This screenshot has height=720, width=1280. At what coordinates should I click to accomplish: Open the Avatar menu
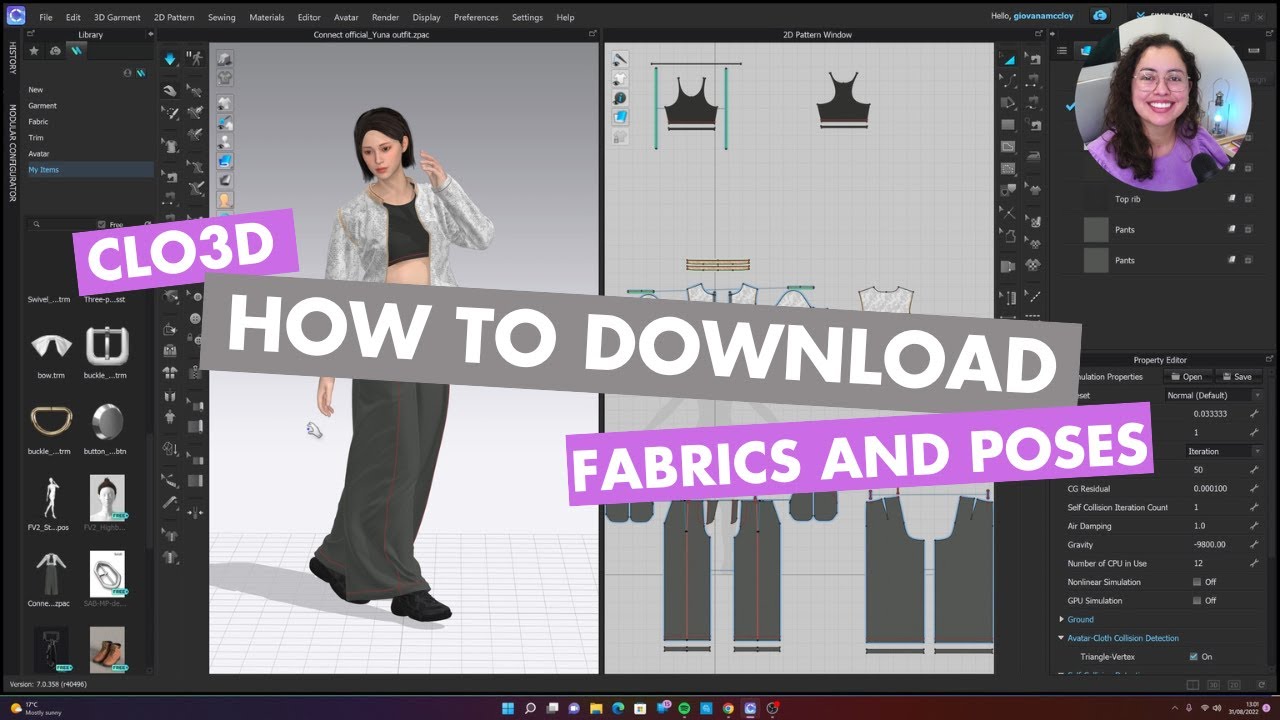pyautogui.click(x=346, y=17)
